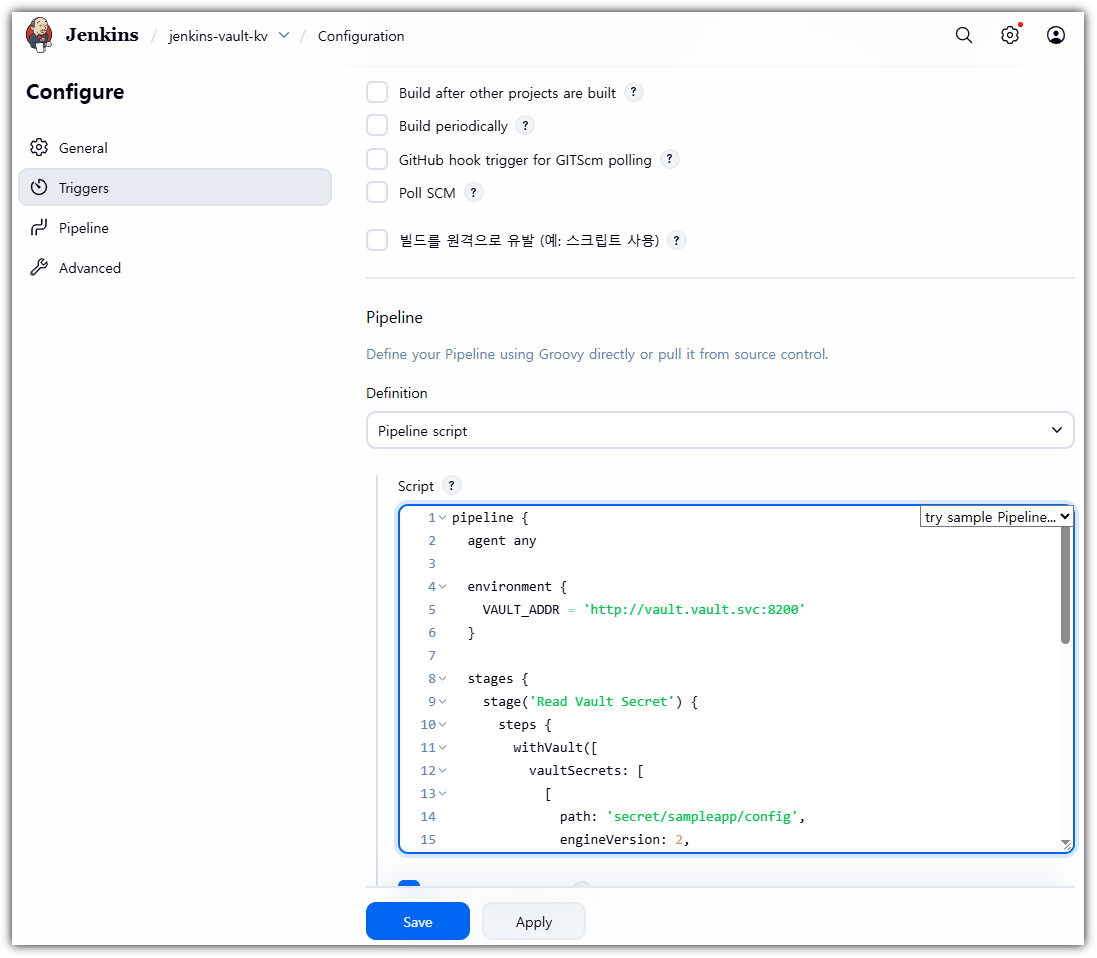
Task: Collapse code fold at line 11 withVault
Action: coord(442,748)
